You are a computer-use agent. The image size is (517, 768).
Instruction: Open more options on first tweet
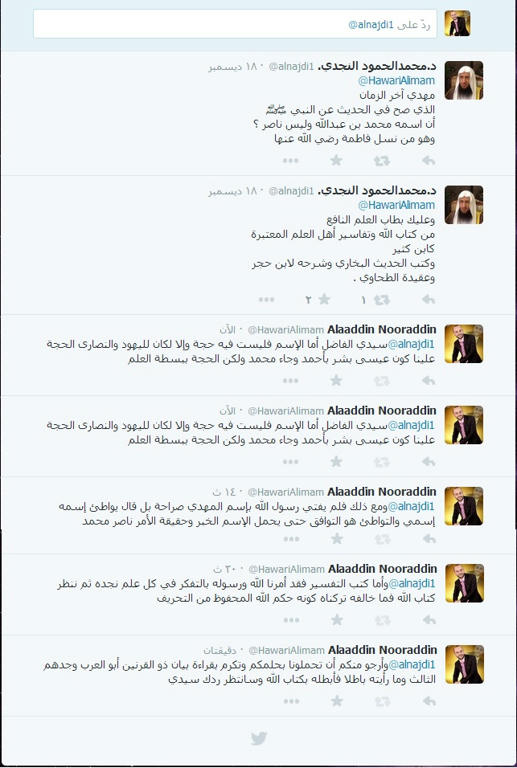291,161
